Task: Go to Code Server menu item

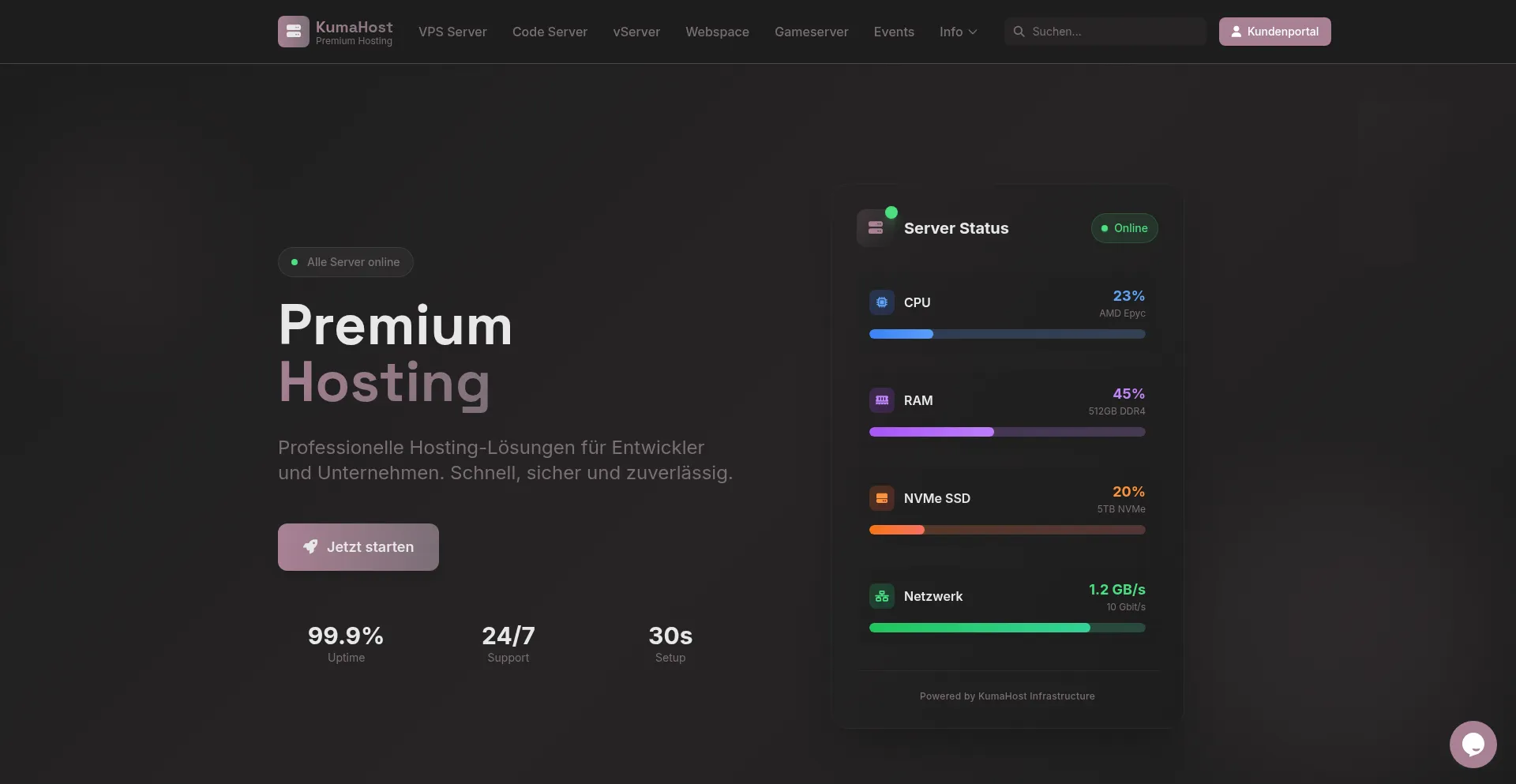Action: pos(550,32)
